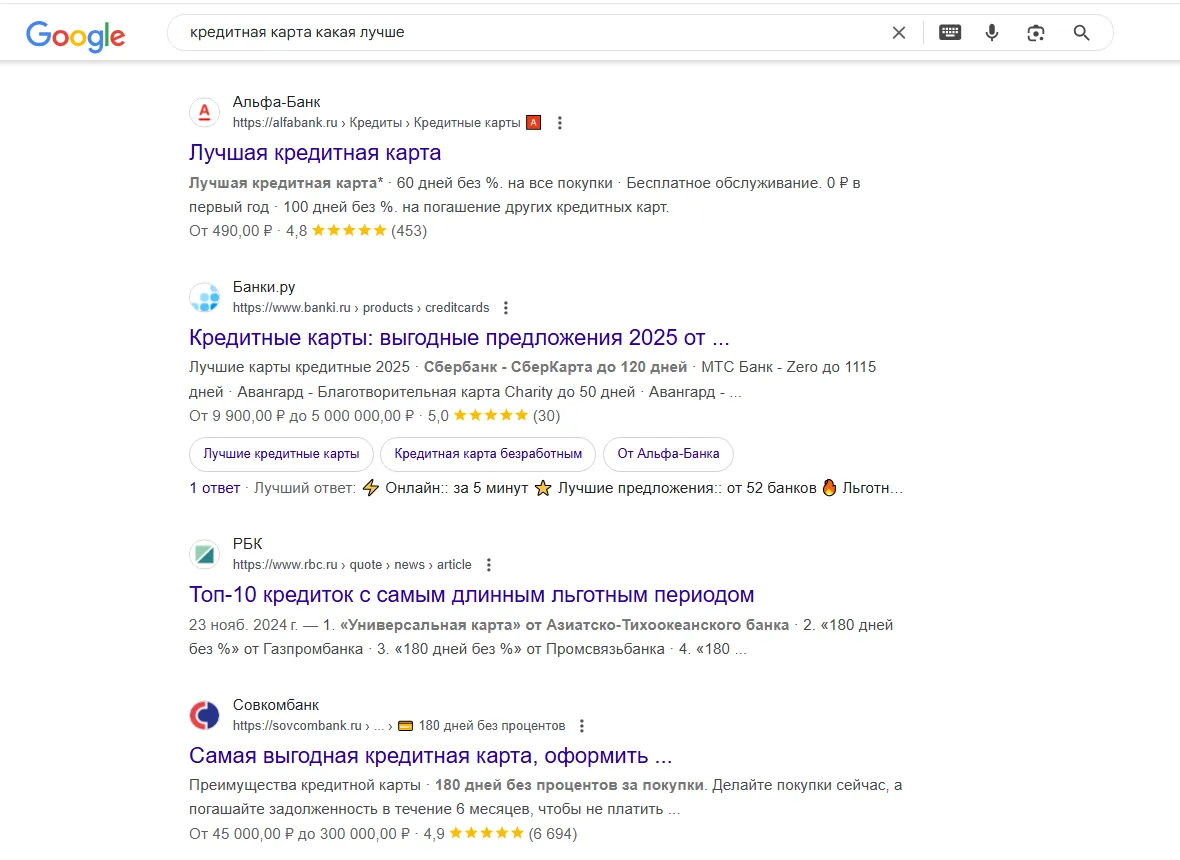The image size is (1180, 860).
Task: Clear the search query with X
Action: (x=899, y=33)
